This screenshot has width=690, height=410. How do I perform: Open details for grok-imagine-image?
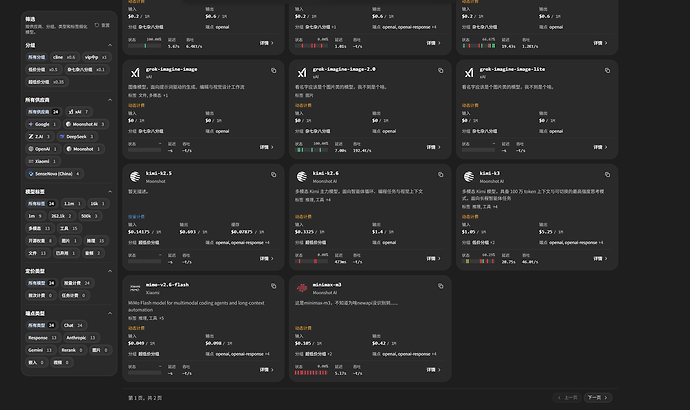(x=266, y=147)
